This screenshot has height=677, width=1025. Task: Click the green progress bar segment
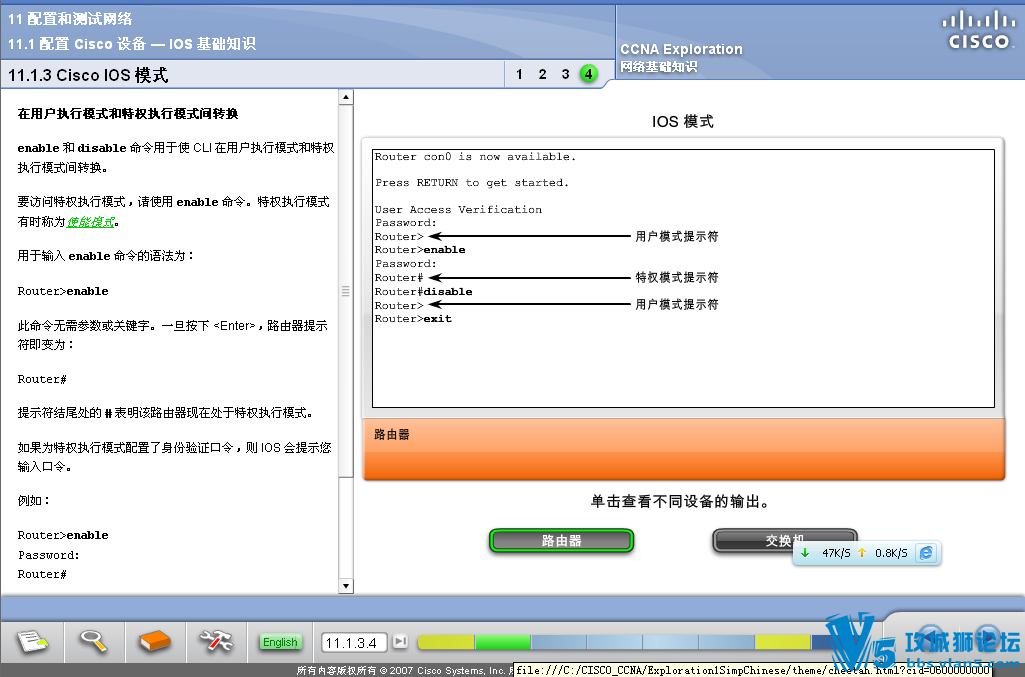coord(503,642)
